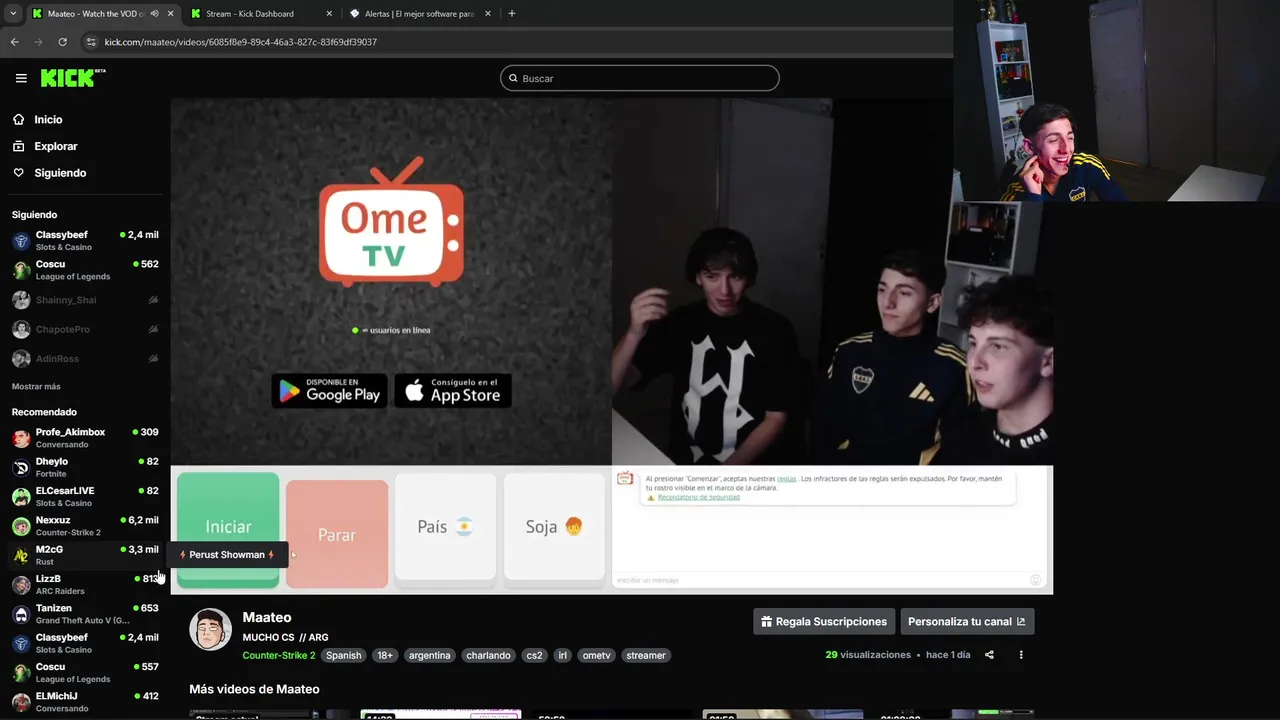Click Counter-Strike 2 category link

[x=279, y=655]
